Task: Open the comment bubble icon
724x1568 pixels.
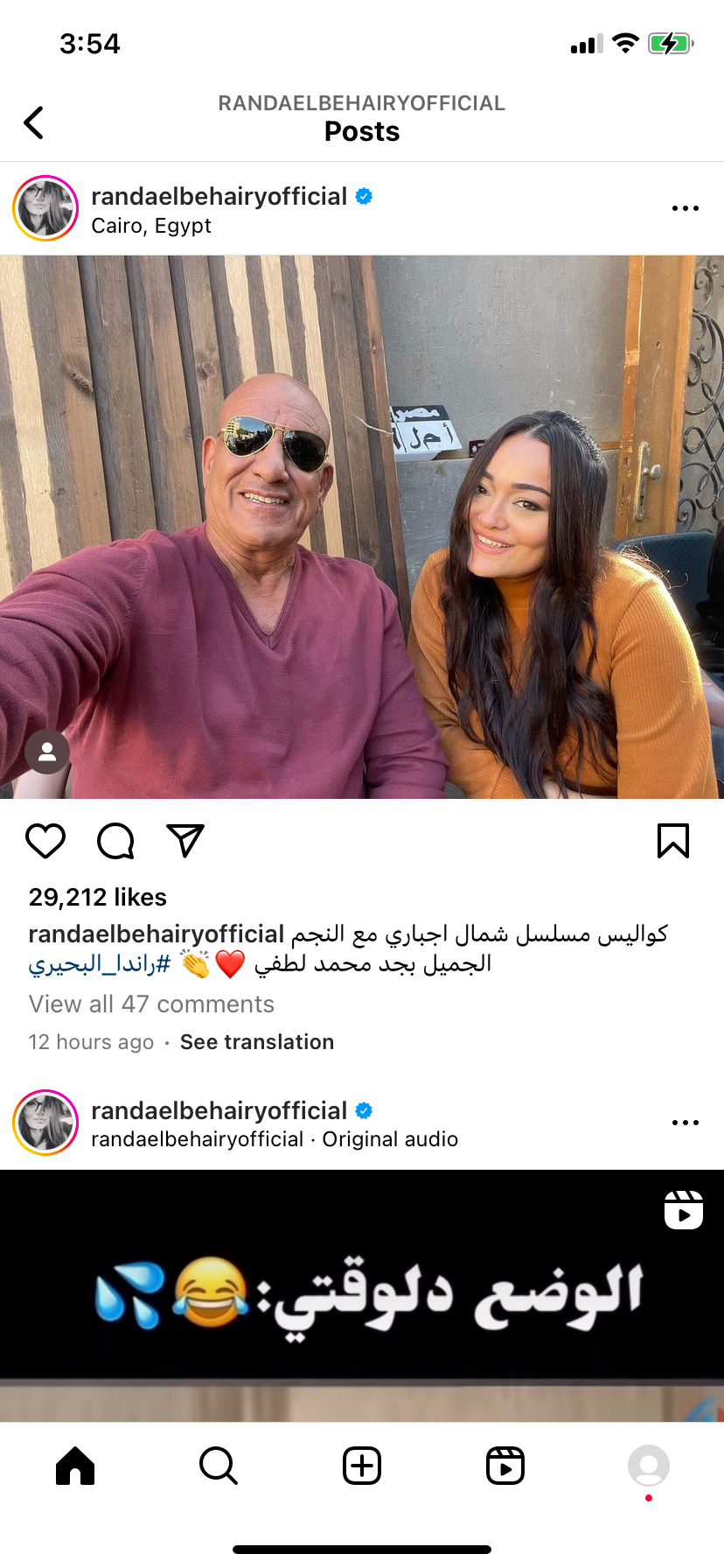Action: (115, 841)
